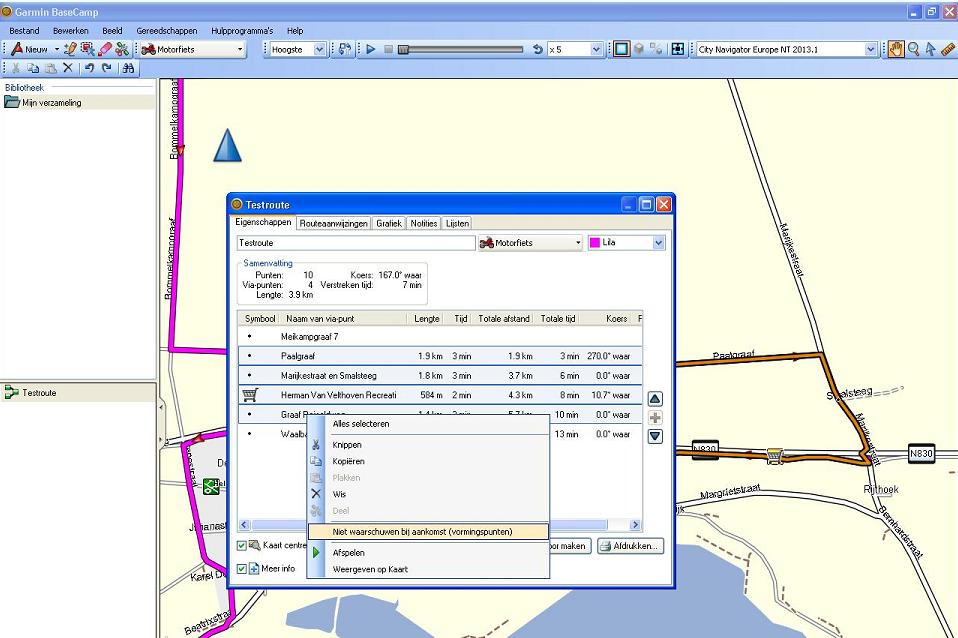958x638 pixels.
Task: Click the split 2D/3D view icon
Action: pyautogui.click(x=656, y=50)
